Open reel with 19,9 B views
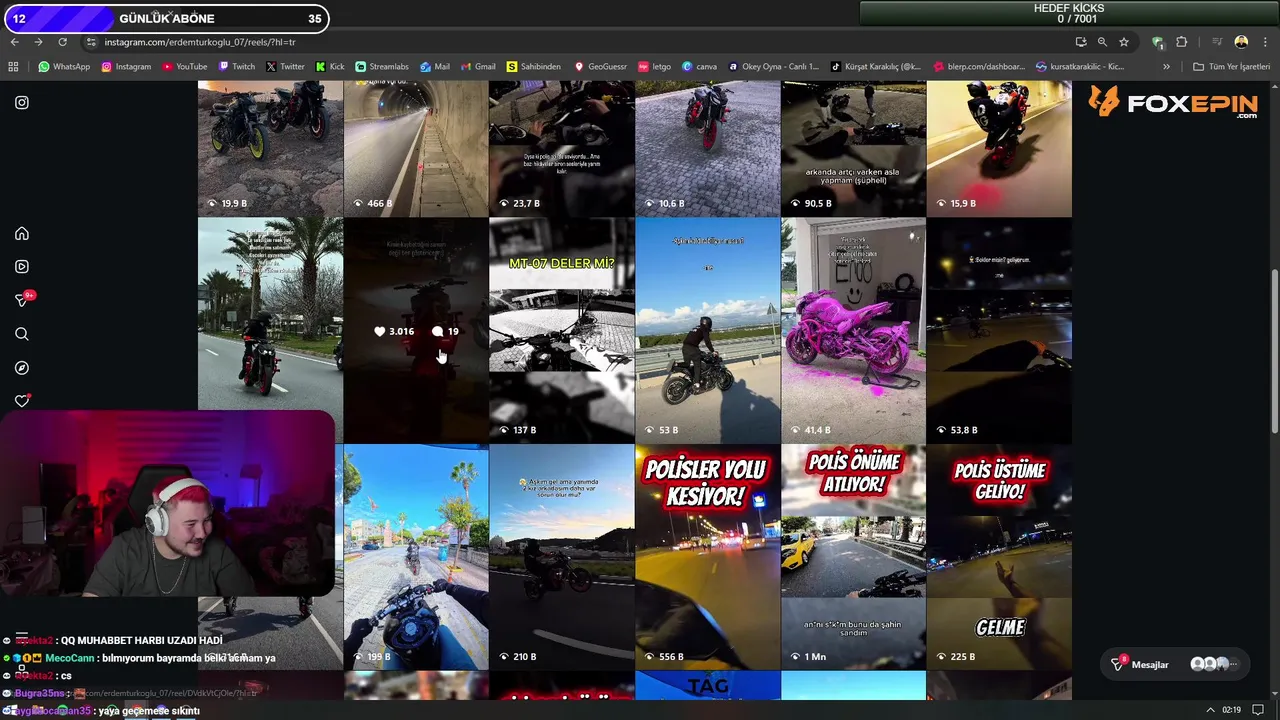This screenshot has height=720, width=1280. [270, 150]
